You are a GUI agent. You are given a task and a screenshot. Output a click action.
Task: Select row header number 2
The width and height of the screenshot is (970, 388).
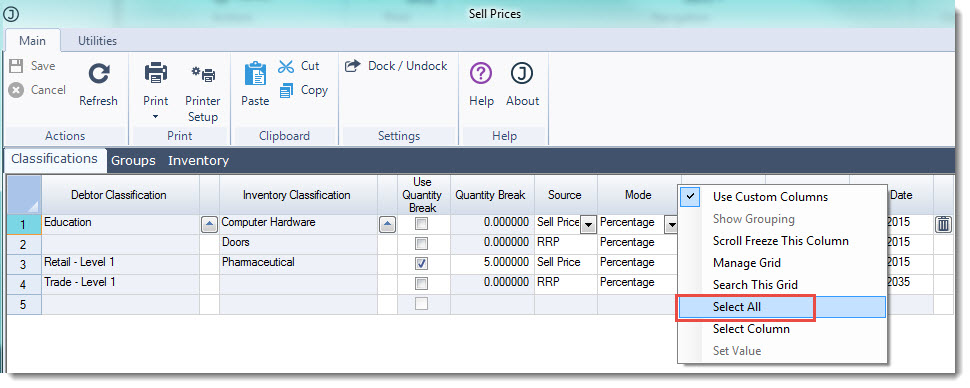[24, 244]
